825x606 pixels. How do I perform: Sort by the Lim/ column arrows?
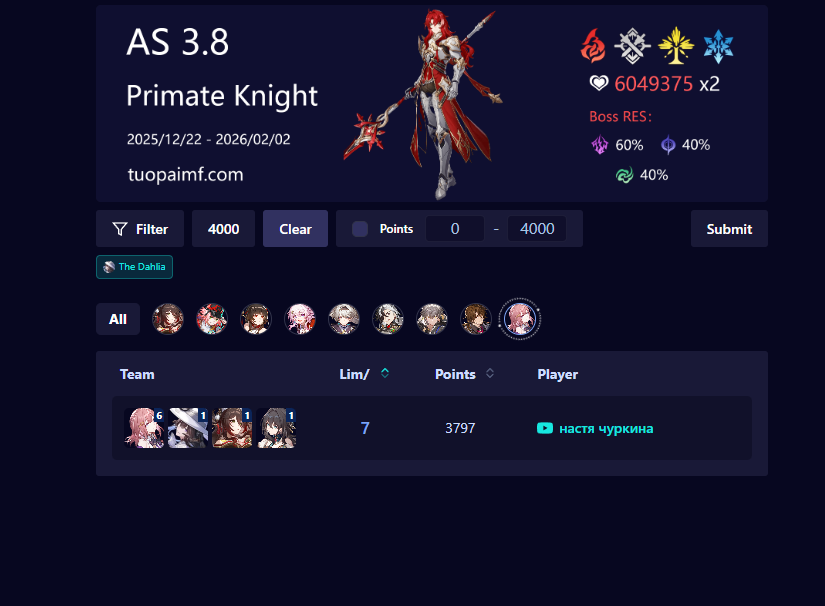coord(385,373)
